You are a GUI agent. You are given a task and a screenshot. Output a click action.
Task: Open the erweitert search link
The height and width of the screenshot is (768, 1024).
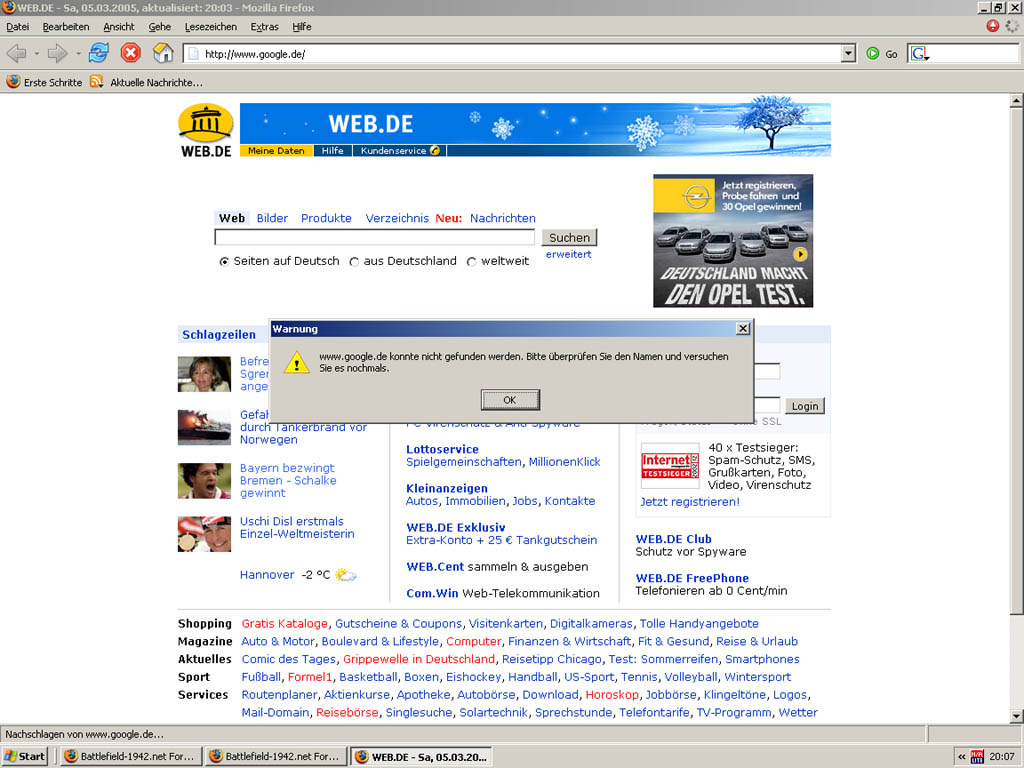tap(568, 254)
